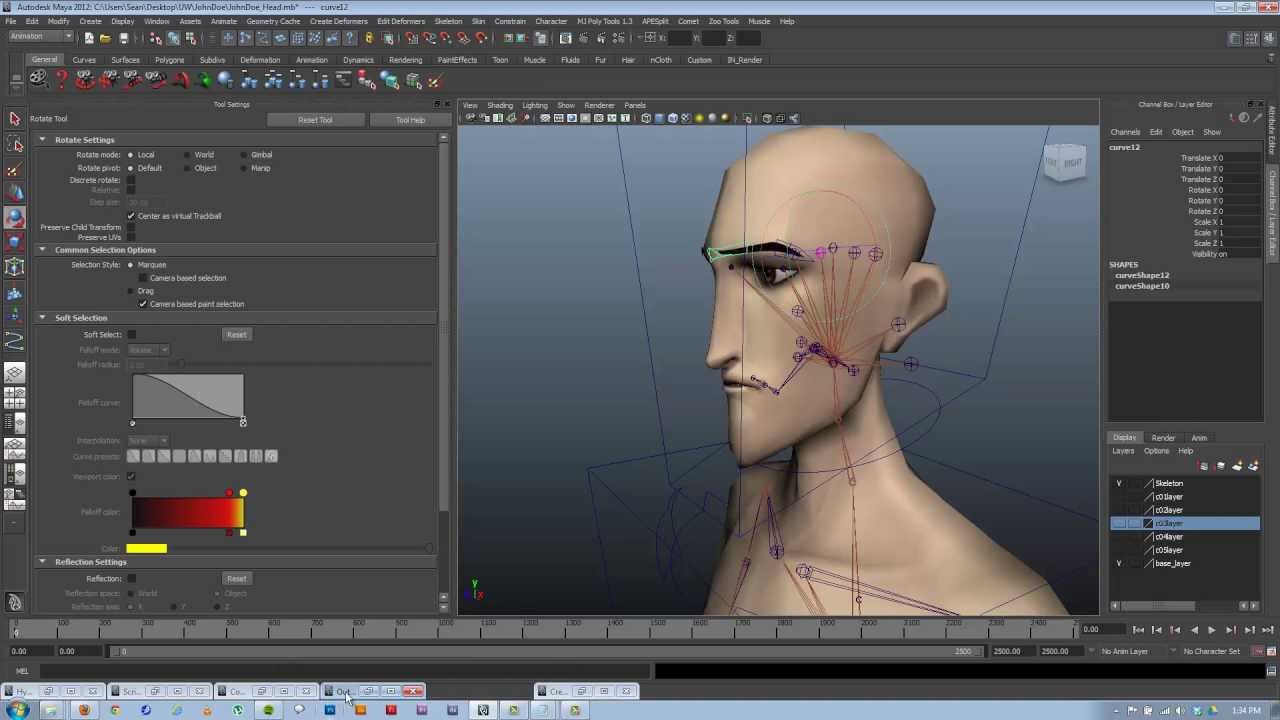Click the Tool Help button
Viewport: 1280px width, 720px height.
click(x=410, y=120)
